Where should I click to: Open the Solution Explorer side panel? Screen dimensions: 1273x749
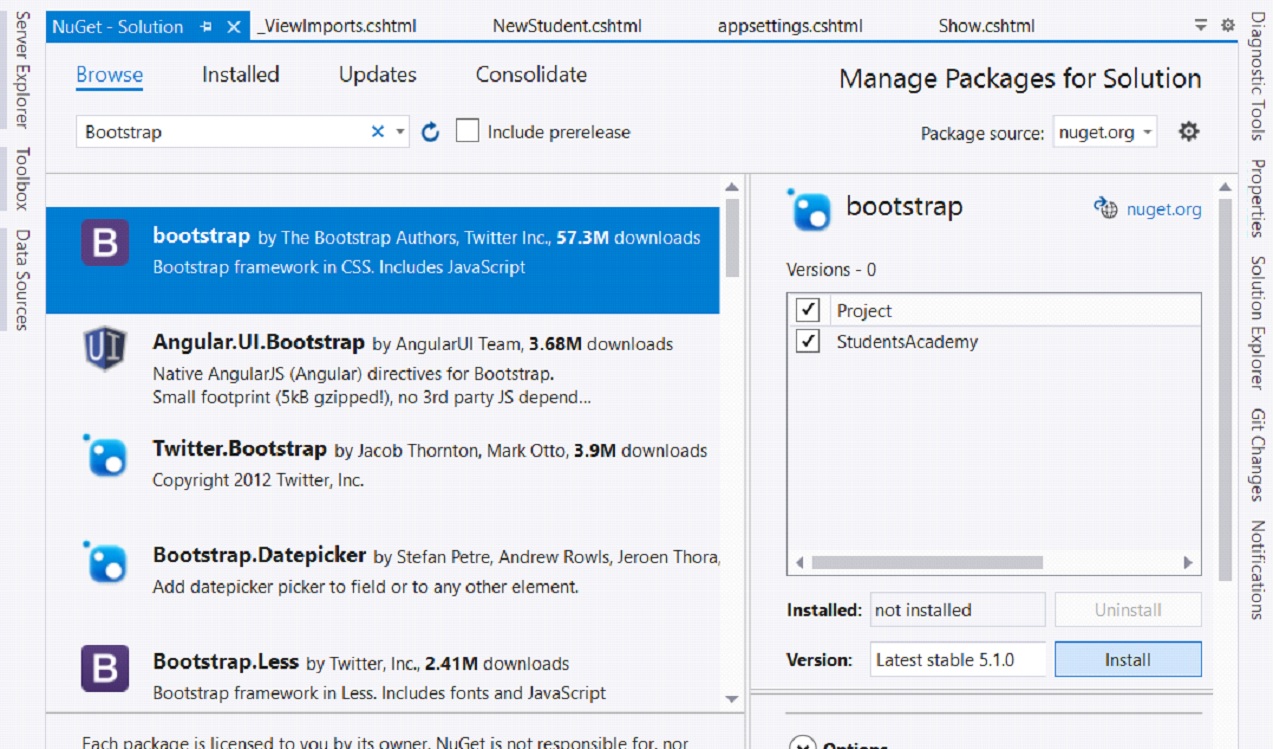pos(1258,322)
